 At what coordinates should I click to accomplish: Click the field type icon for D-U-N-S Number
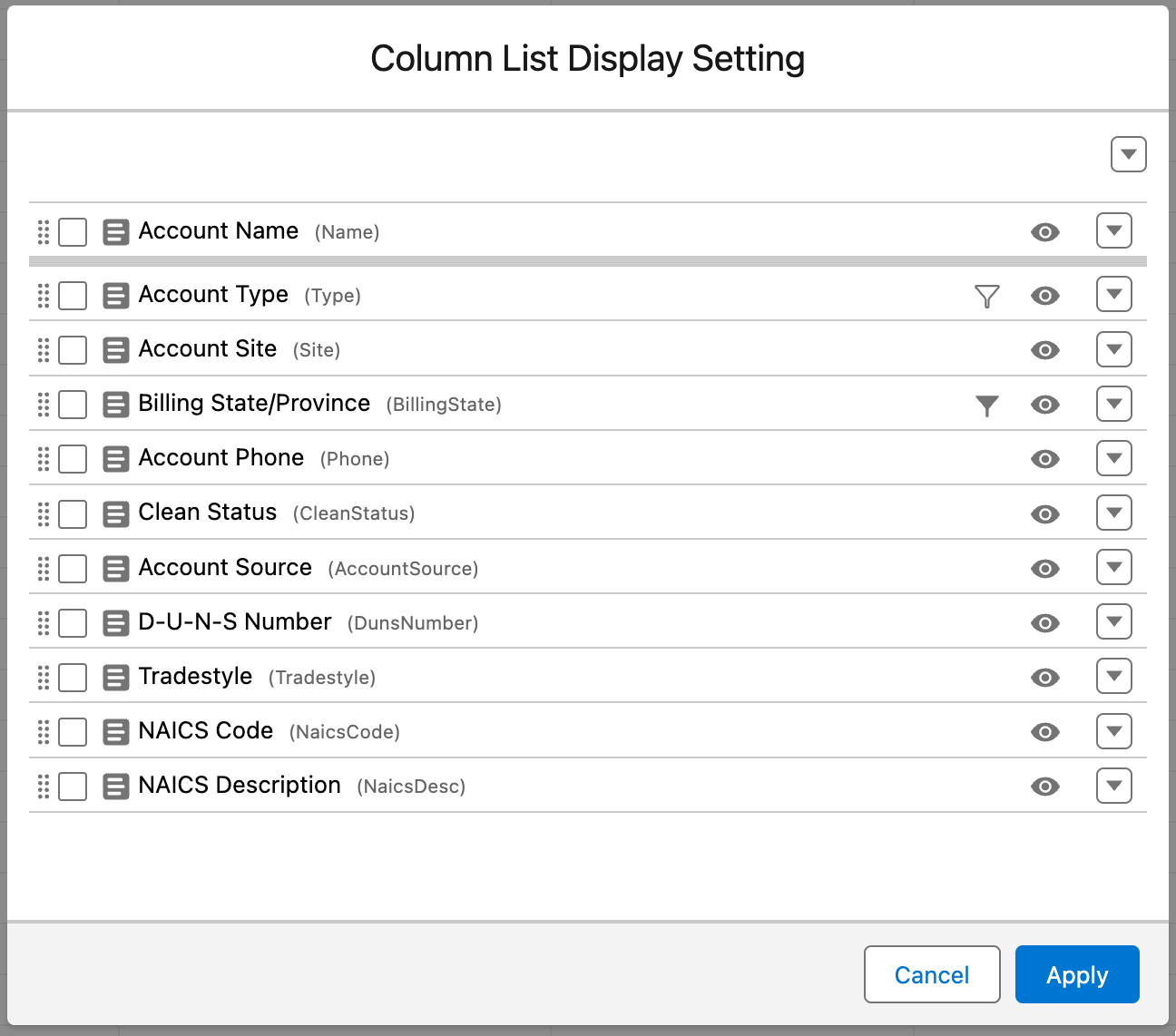click(115, 623)
